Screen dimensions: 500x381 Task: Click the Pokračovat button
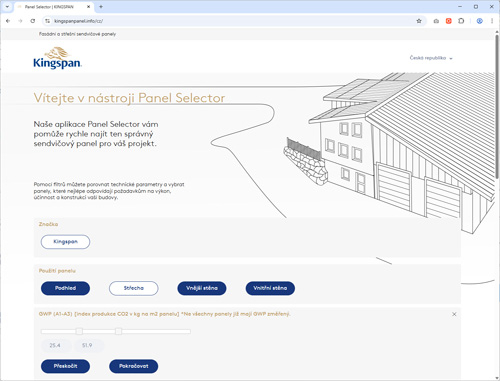coord(134,366)
